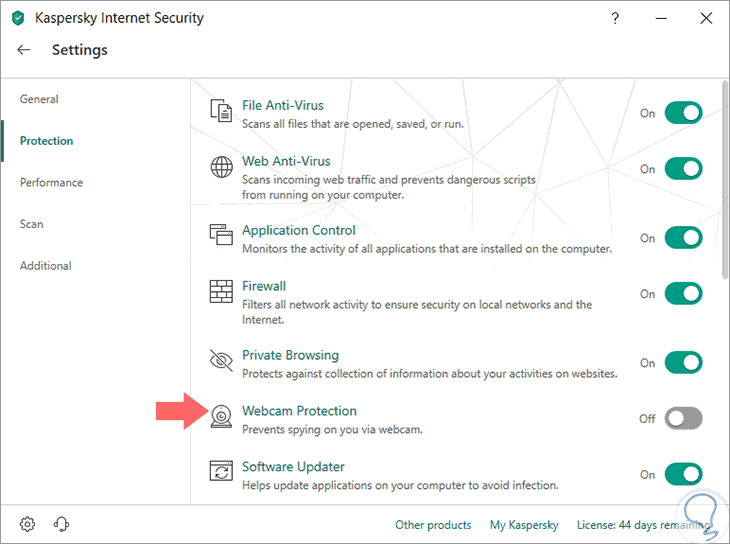Click the Other products link

tap(433, 525)
